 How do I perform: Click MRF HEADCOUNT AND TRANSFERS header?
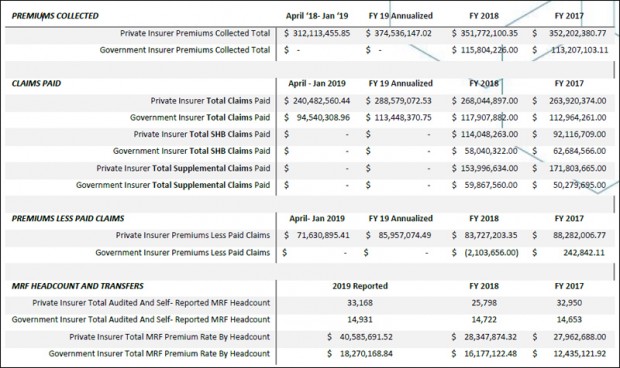pos(78,286)
